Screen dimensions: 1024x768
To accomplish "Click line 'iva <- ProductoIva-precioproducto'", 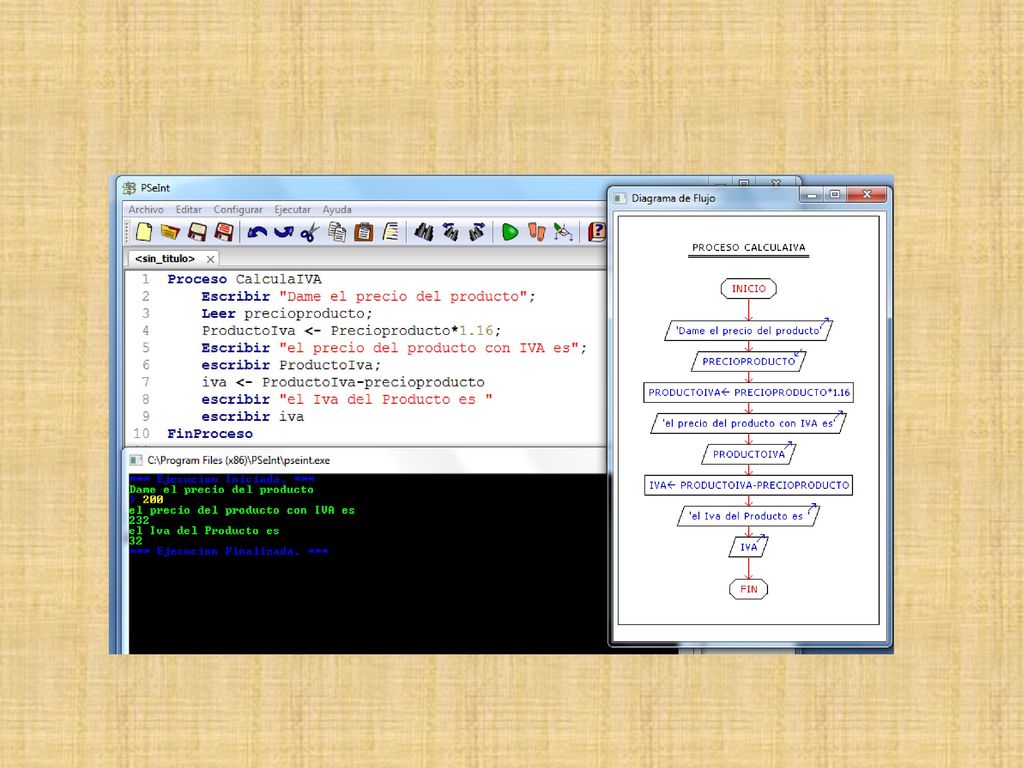I will [x=343, y=382].
